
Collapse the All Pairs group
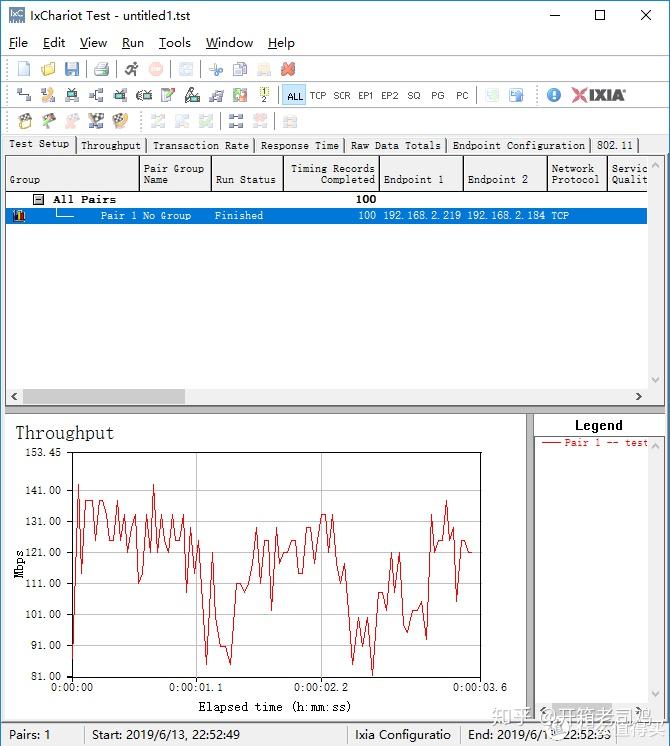coord(39,199)
